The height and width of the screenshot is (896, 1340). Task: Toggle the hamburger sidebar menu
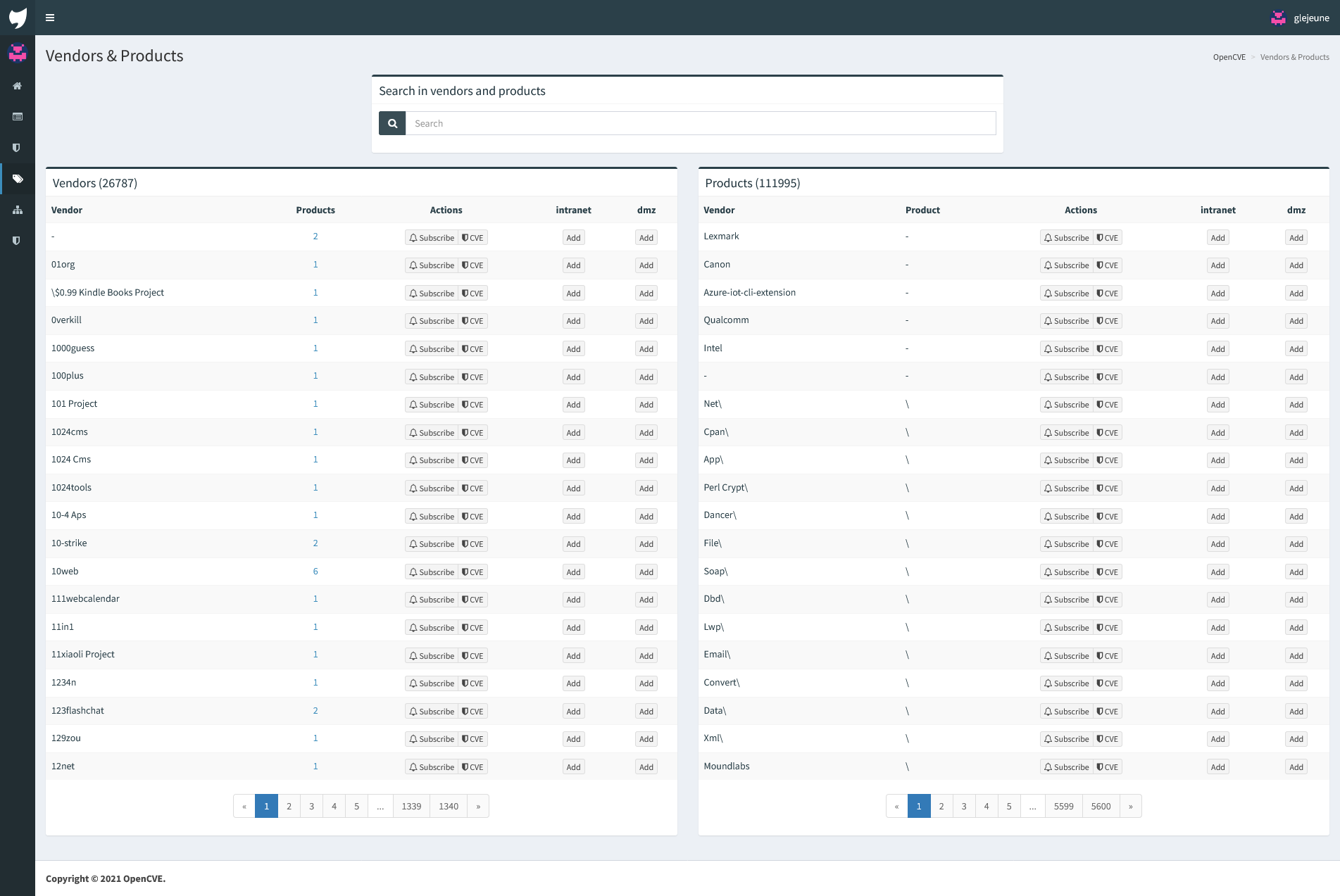coord(50,18)
